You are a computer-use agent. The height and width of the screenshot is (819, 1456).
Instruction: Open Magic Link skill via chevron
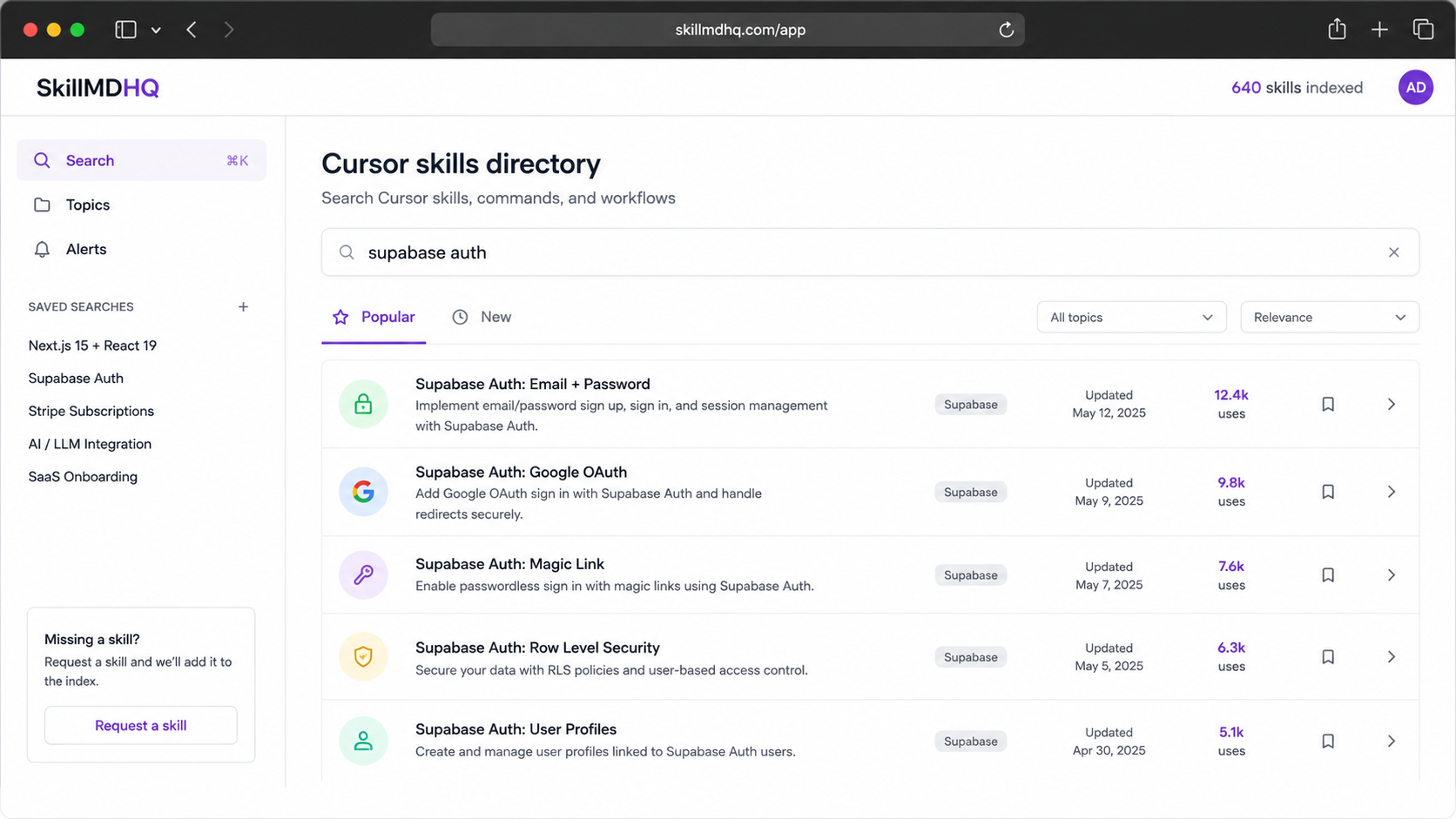(x=1391, y=574)
